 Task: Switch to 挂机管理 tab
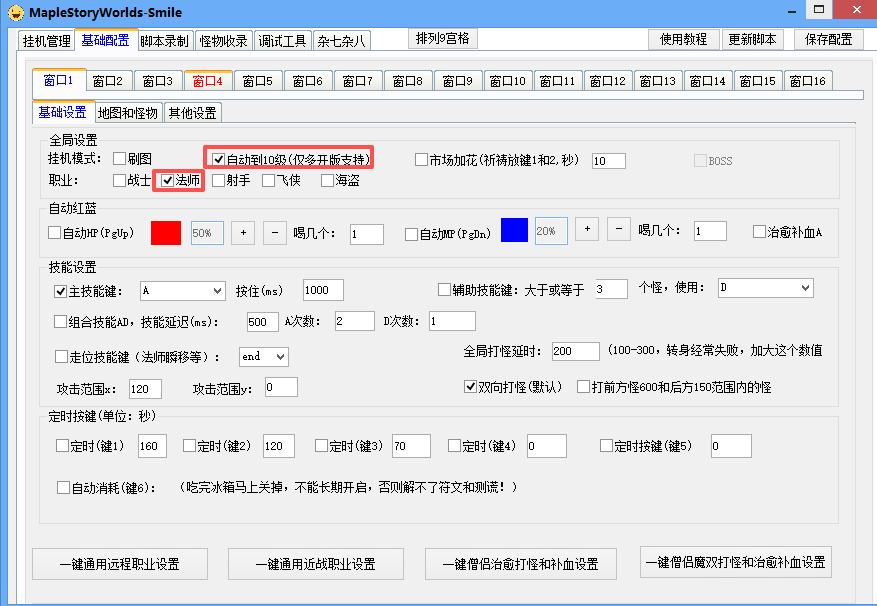click(x=46, y=41)
